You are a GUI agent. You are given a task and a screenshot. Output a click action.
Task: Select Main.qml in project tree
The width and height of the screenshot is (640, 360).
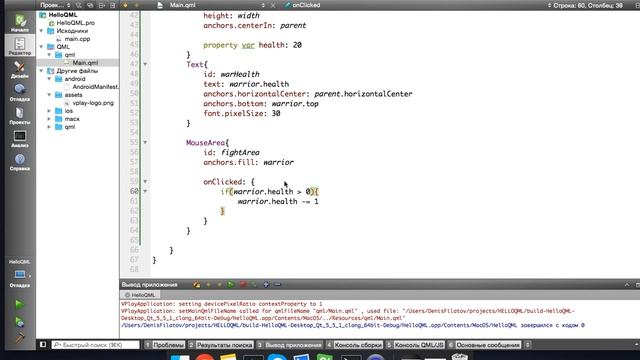[x=85, y=62]
